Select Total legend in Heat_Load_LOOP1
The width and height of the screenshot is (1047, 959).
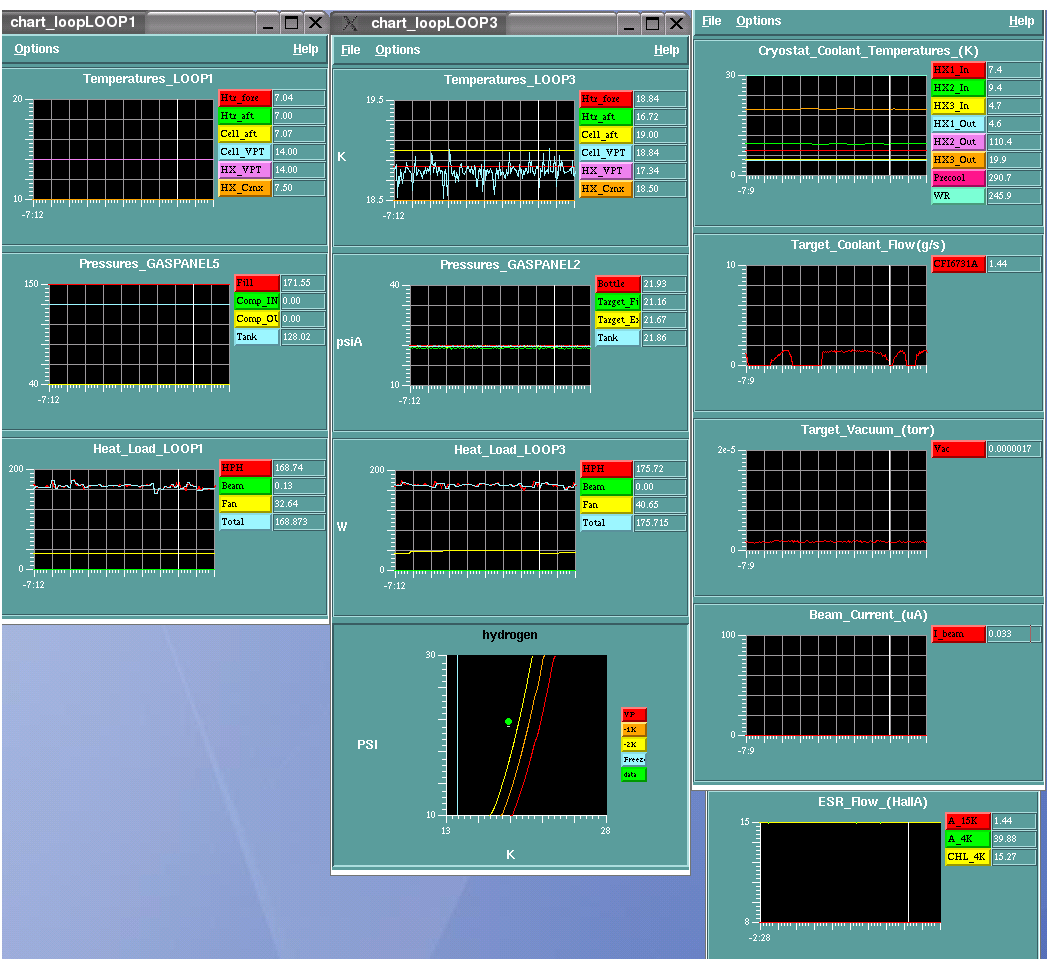tap(245, 522)
